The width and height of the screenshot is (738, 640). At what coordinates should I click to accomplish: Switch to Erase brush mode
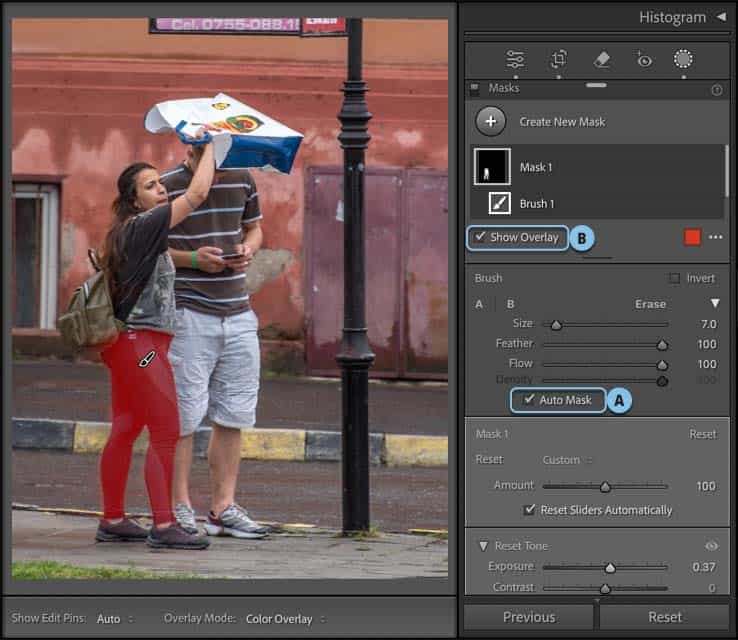(650, 304)
